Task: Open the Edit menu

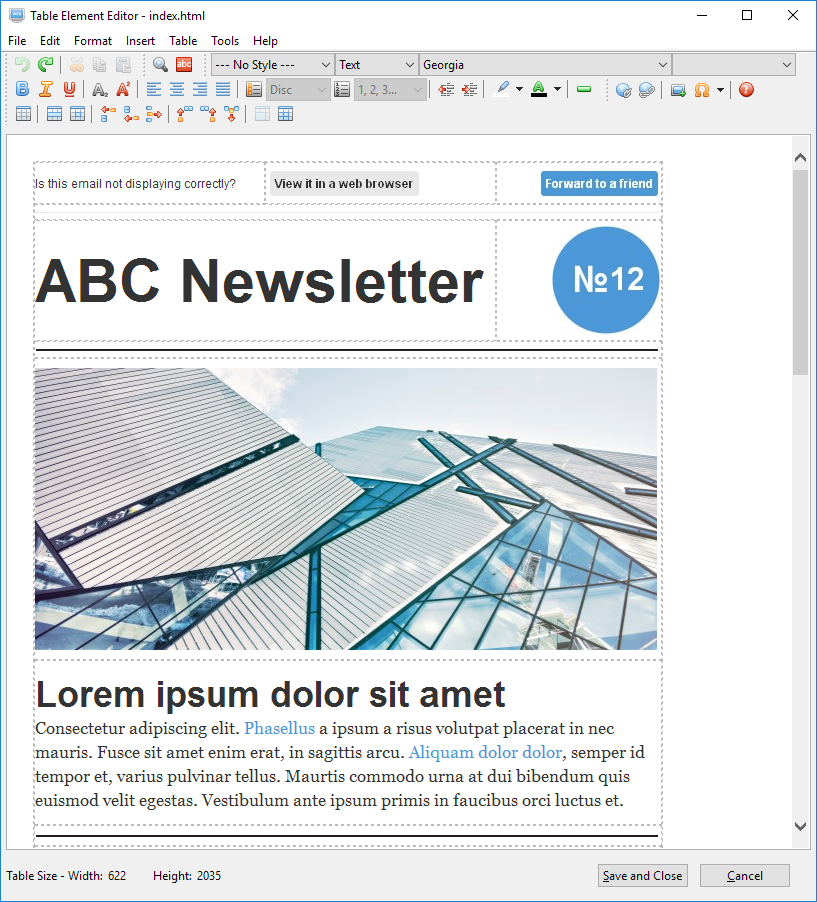Action: click(x=50, y=41)
